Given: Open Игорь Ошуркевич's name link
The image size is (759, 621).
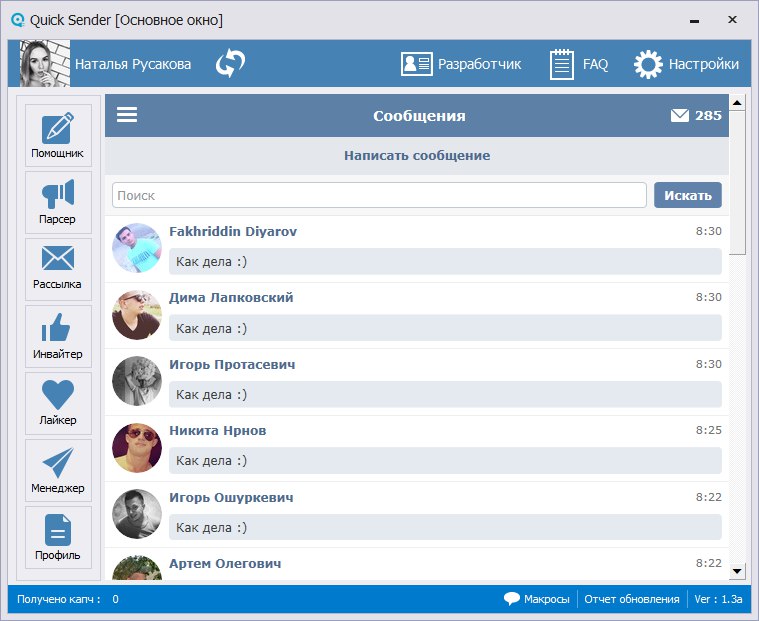Looking at the screenshot, I should pyautogui.click(x=231, y=497).
